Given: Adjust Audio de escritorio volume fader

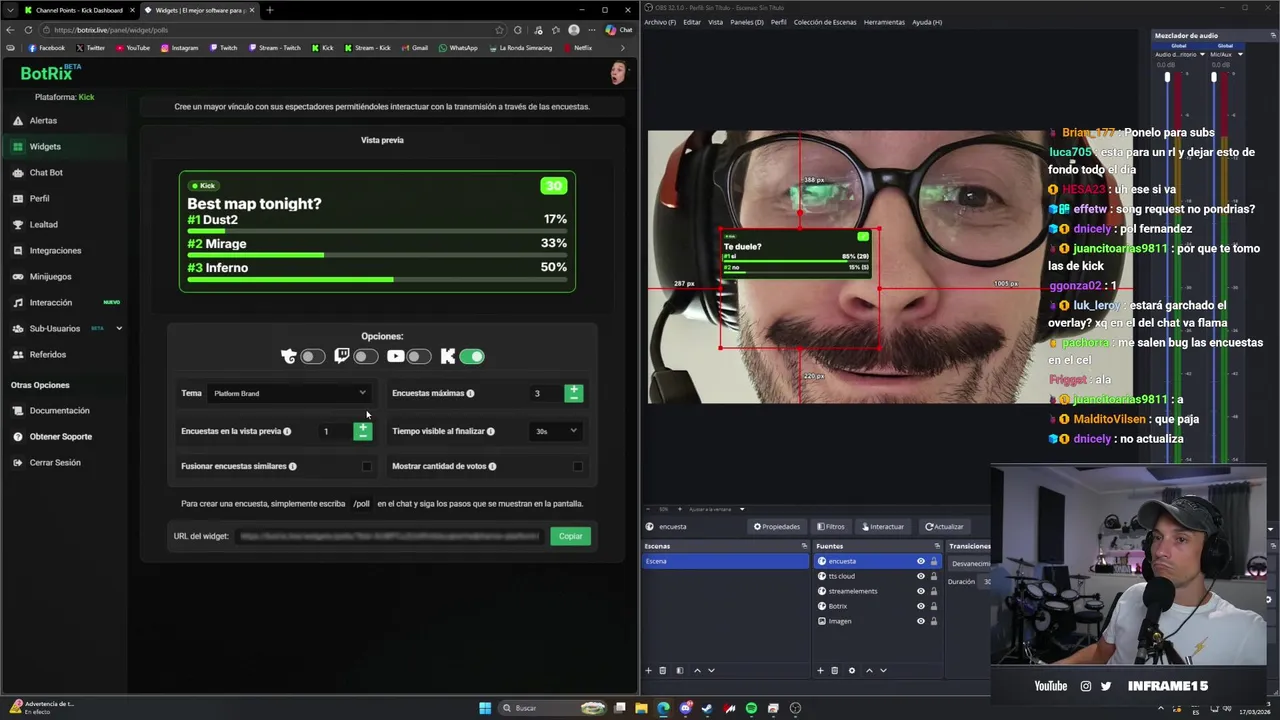Looking at the screenshot, I should 1167,77.
